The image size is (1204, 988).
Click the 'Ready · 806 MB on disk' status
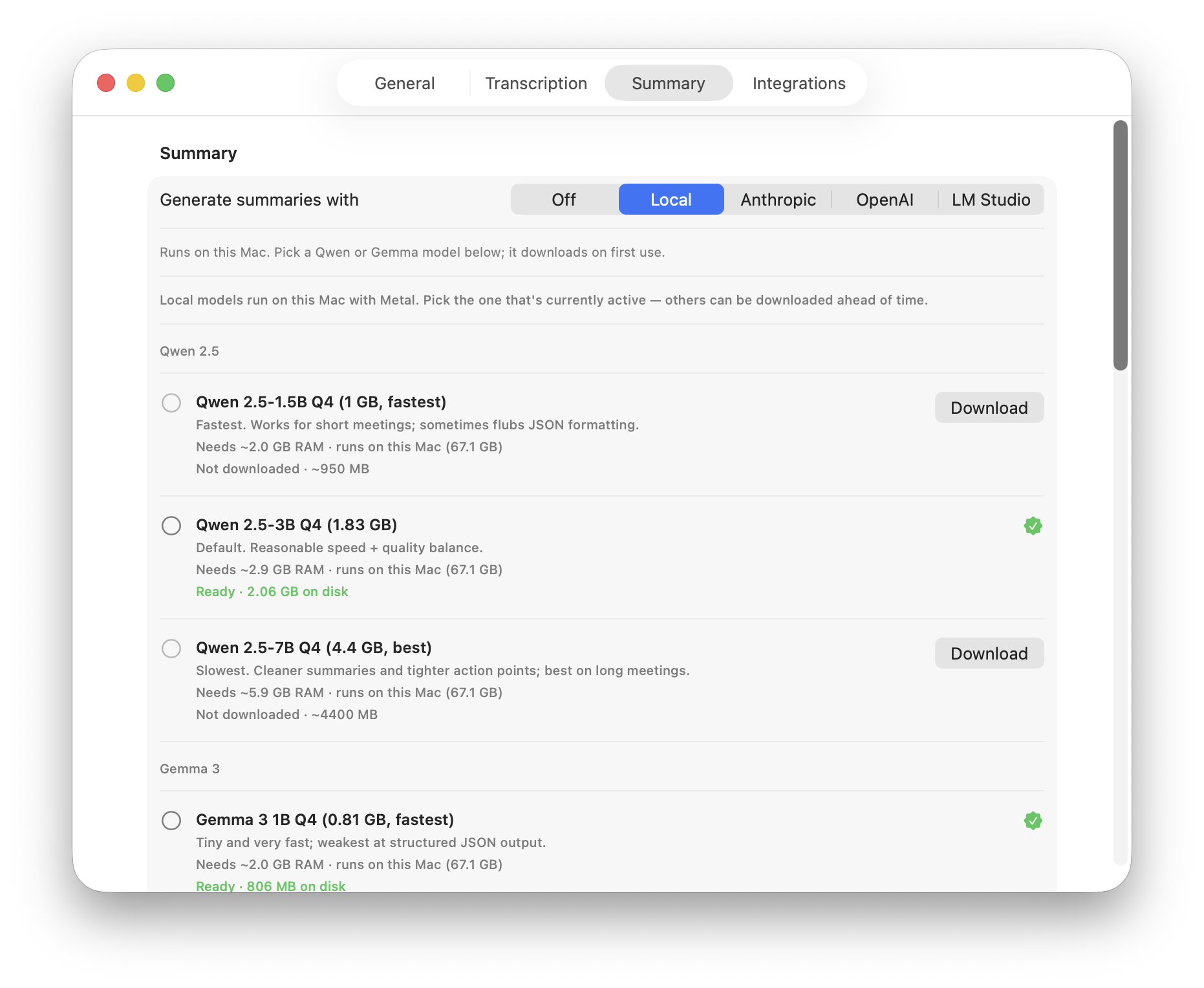pos(271,886)
